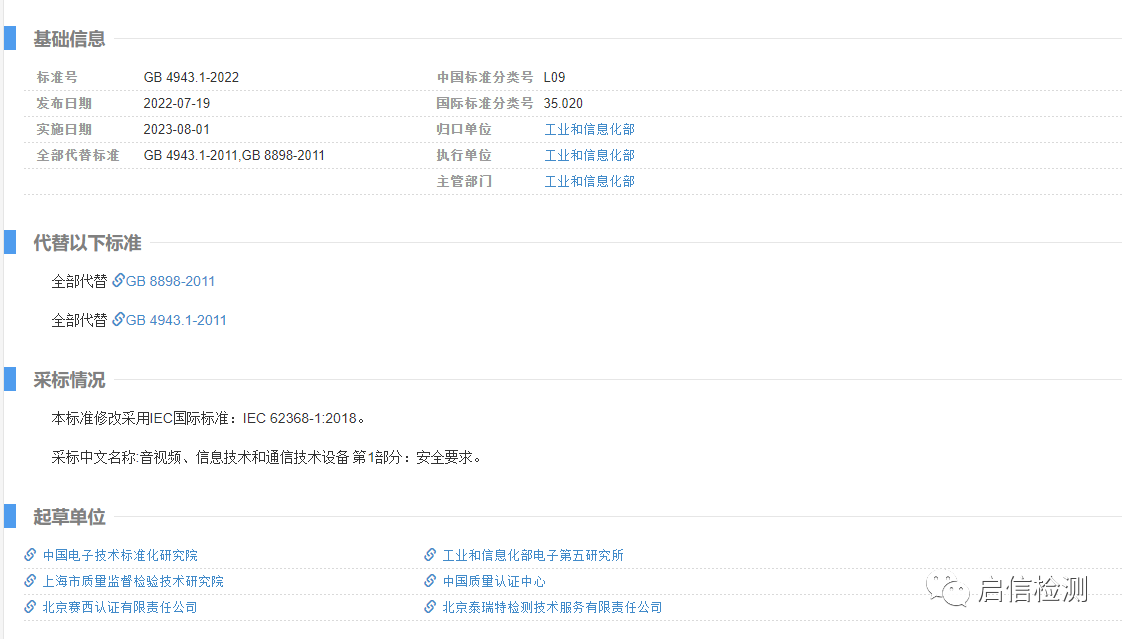Click link icon before 北京赛西认证有限责任公司
This screenshot has width=1125, height=639.
click(30, 607)
